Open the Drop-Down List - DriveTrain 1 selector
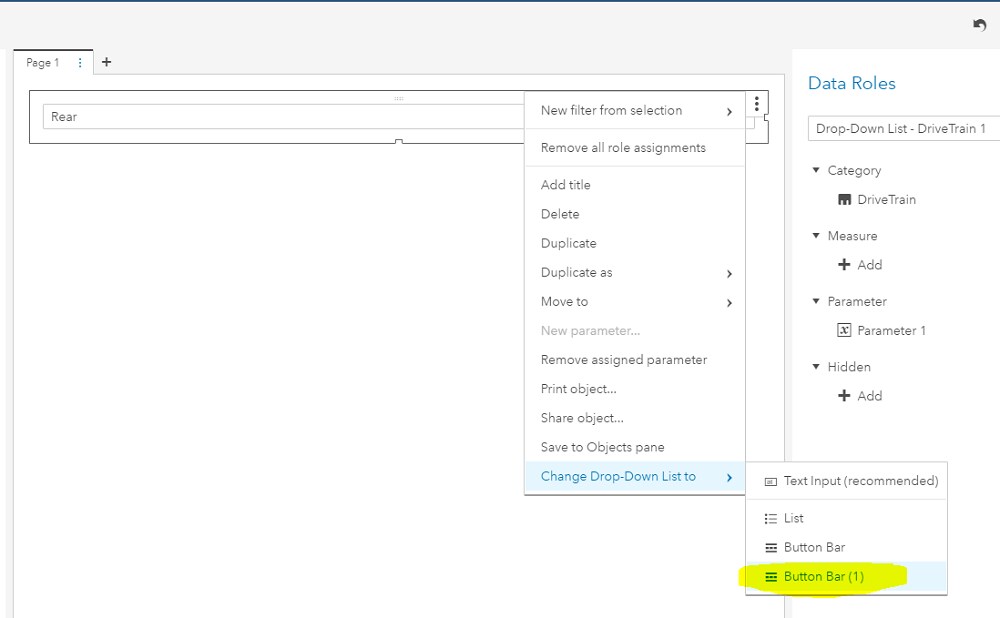The height and width of the screenshot is (618, 1000). [x=903, y=129]
